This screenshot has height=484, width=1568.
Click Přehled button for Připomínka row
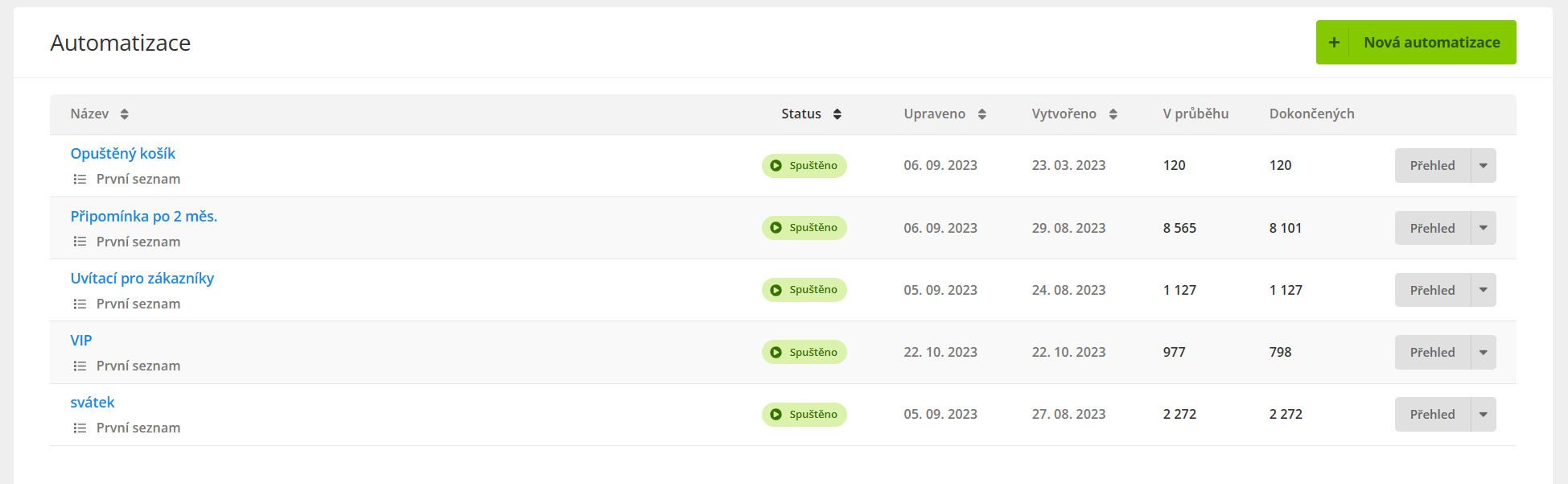(1432, 228)
